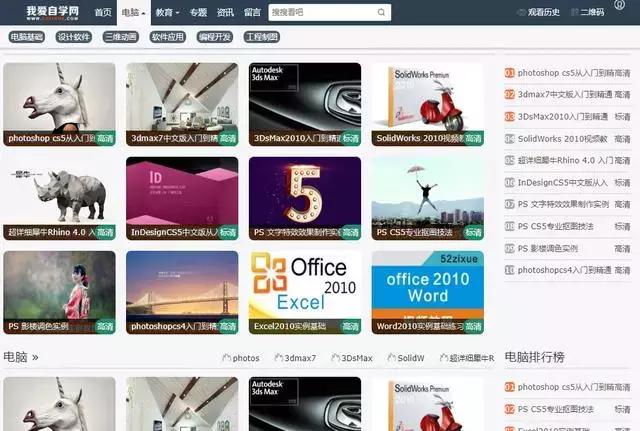Open the PS 文字特效 number 5 thumbnail
640x431 pixels.
(x=305, y=198)
